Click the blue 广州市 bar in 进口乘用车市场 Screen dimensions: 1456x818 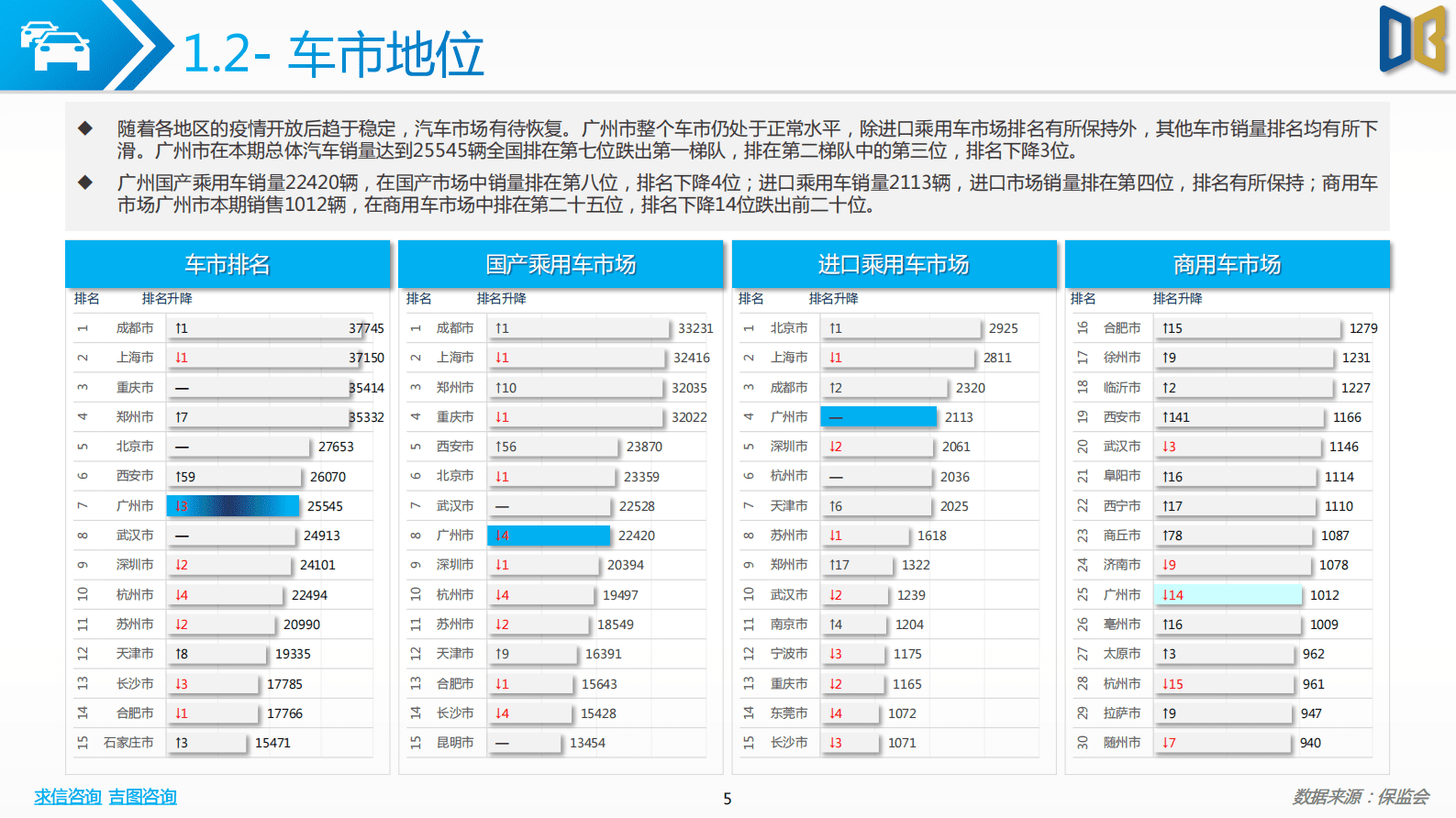[878, 417]
